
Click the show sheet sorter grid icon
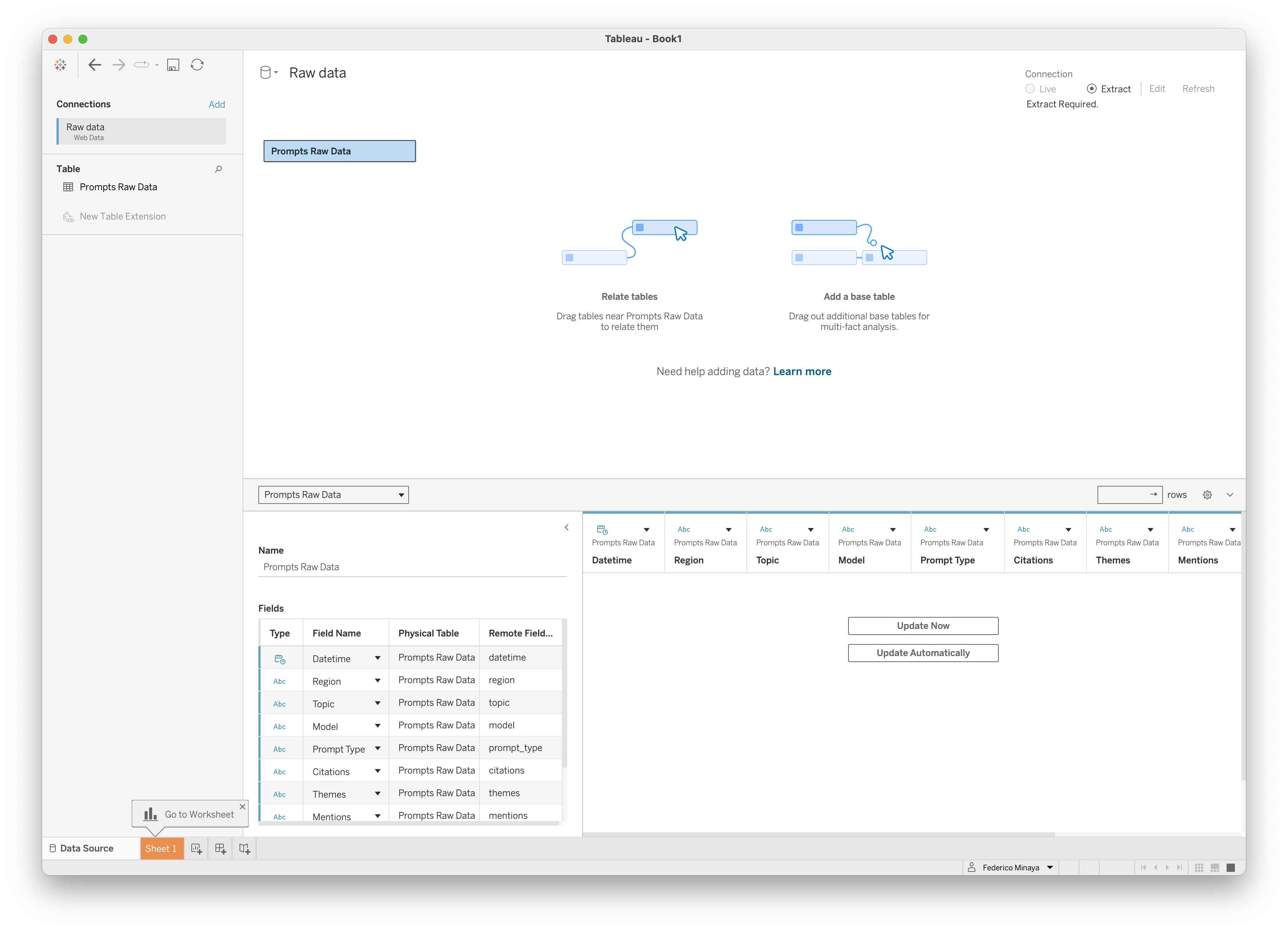coord(1199,867)
